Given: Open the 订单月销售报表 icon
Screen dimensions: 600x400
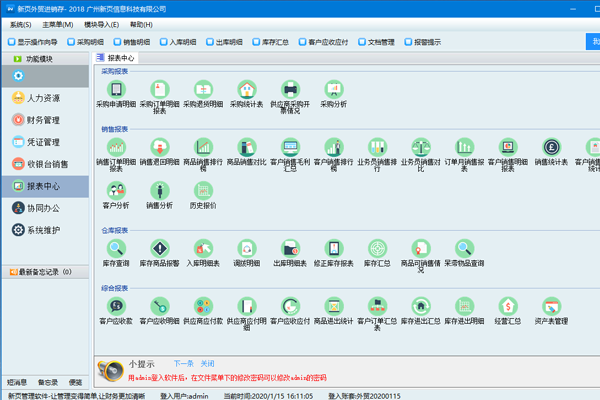Looking at the screenshot, I should coord(464,147).
